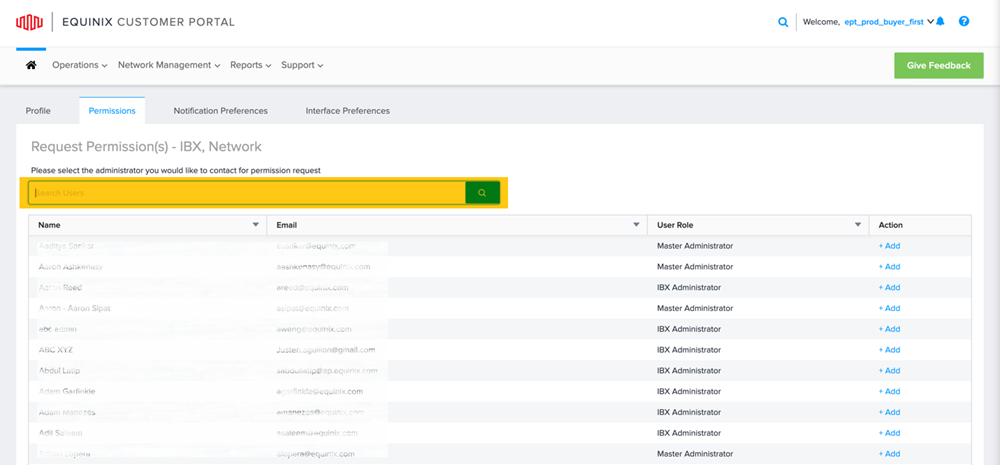Click Aaditya Sankar's Master Administrator role cell
The height and width of the screenshot is (466, 1000).
click(695, 246)
